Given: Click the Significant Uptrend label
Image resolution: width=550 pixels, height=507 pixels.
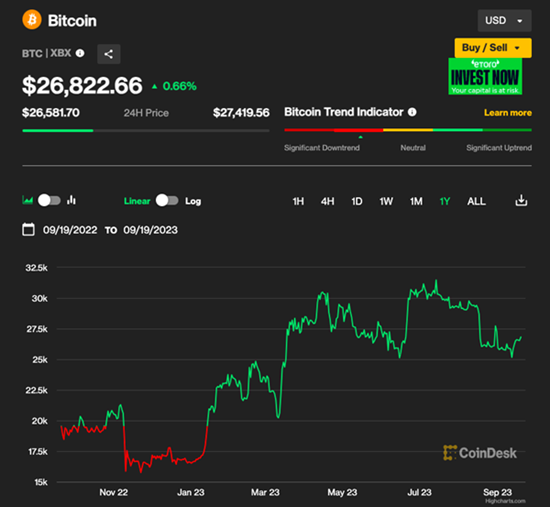Looking at the screenshot, I should pos(499,148).
